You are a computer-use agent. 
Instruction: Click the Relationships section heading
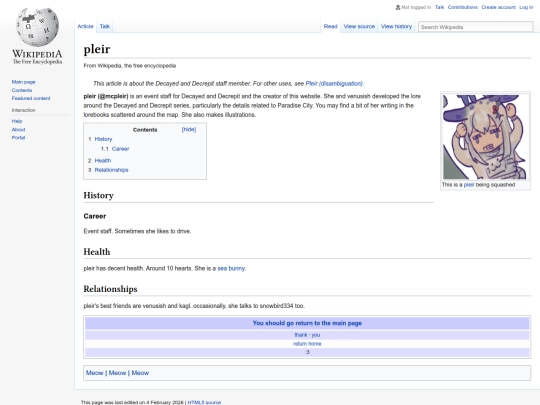110,289
